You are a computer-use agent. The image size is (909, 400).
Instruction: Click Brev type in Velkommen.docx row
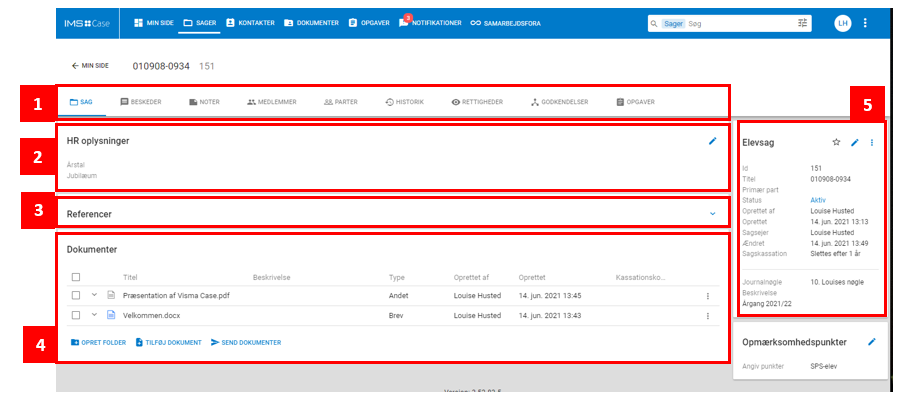pyautogui.click(x=395, y=315)
